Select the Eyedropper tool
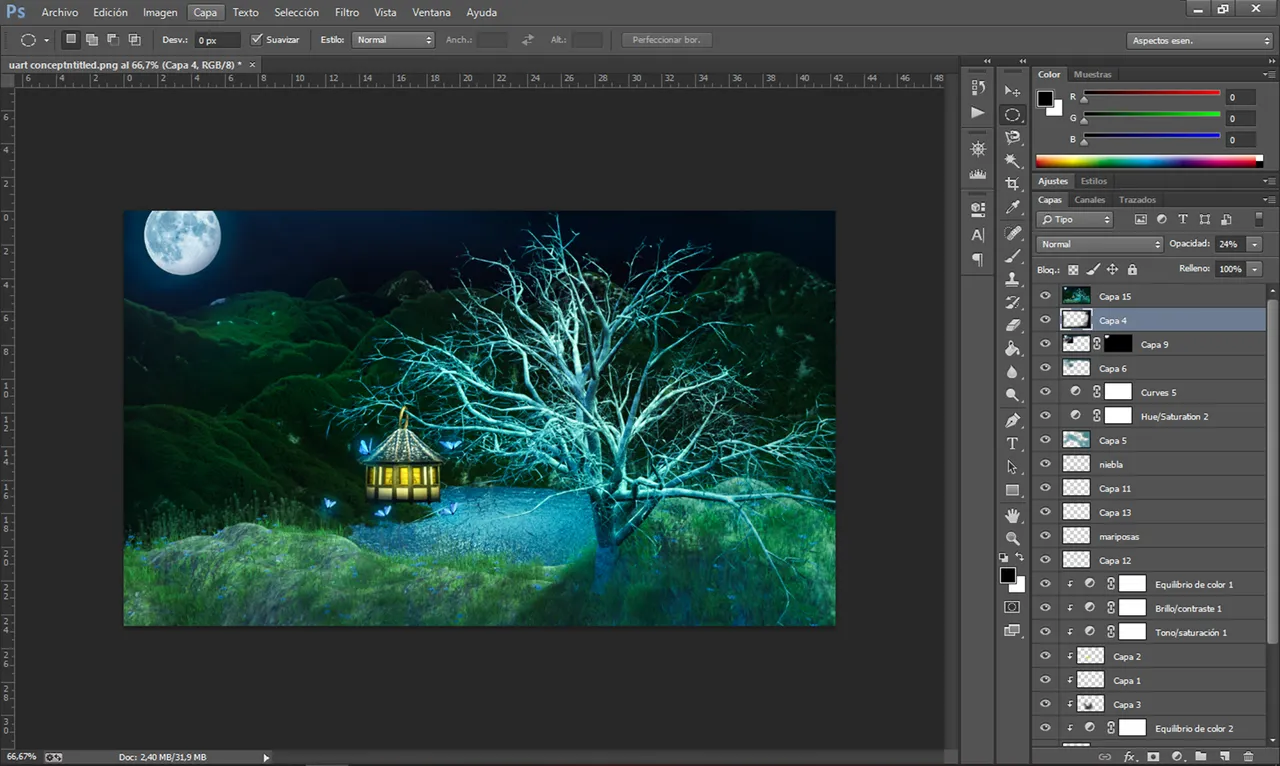 click(1013, 208)
